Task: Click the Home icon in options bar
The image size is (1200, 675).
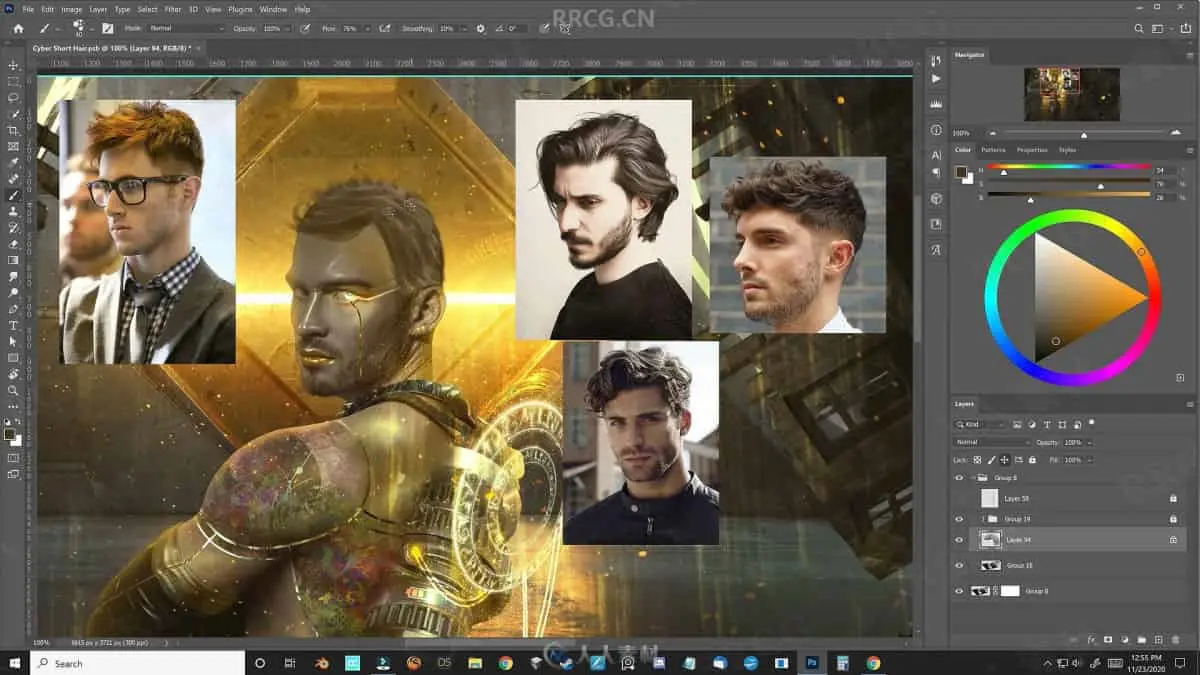Action: pyautogui.click(x=17, y=29)
